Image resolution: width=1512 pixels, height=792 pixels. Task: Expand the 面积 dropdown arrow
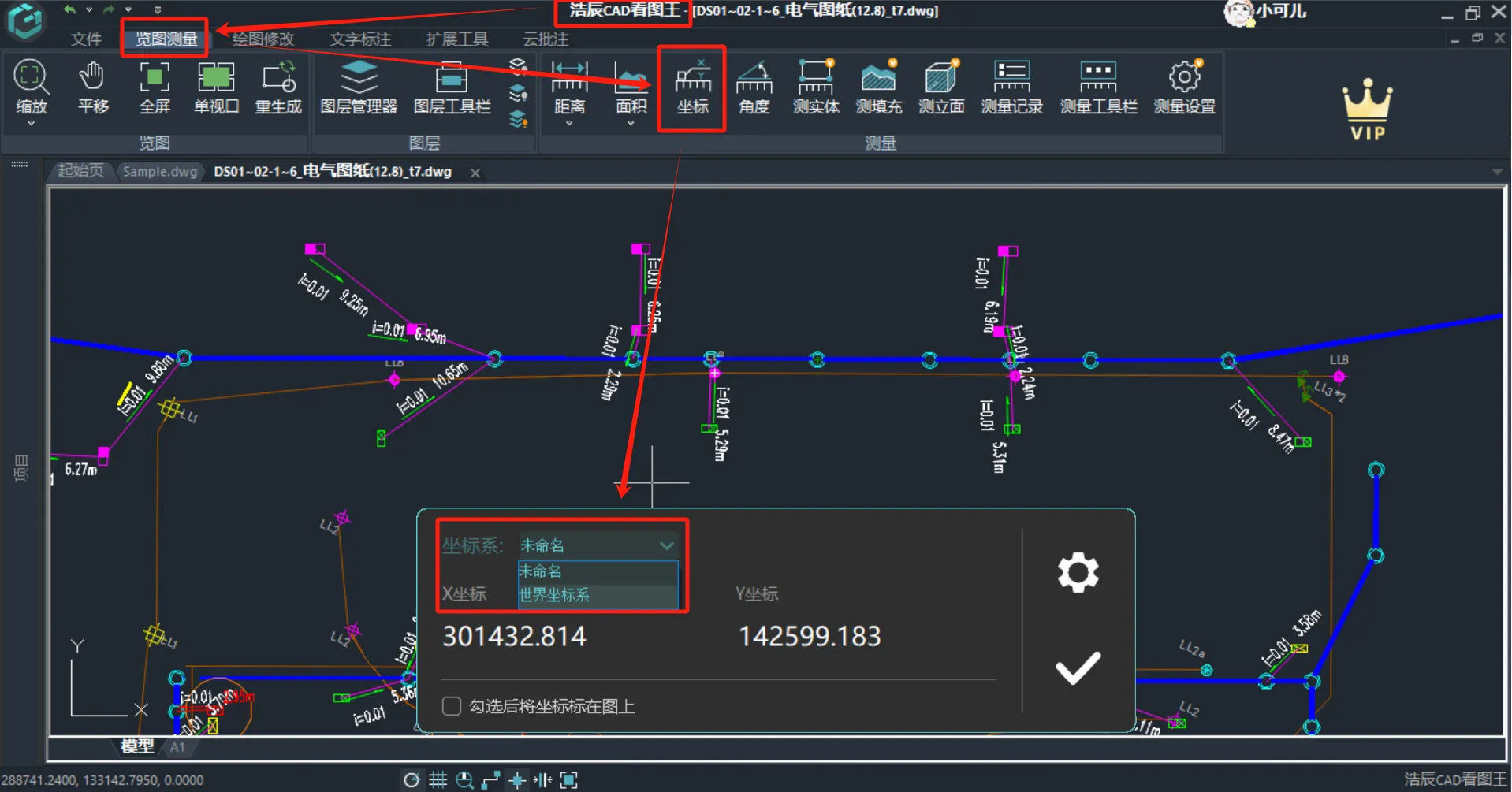coord(631,124)
